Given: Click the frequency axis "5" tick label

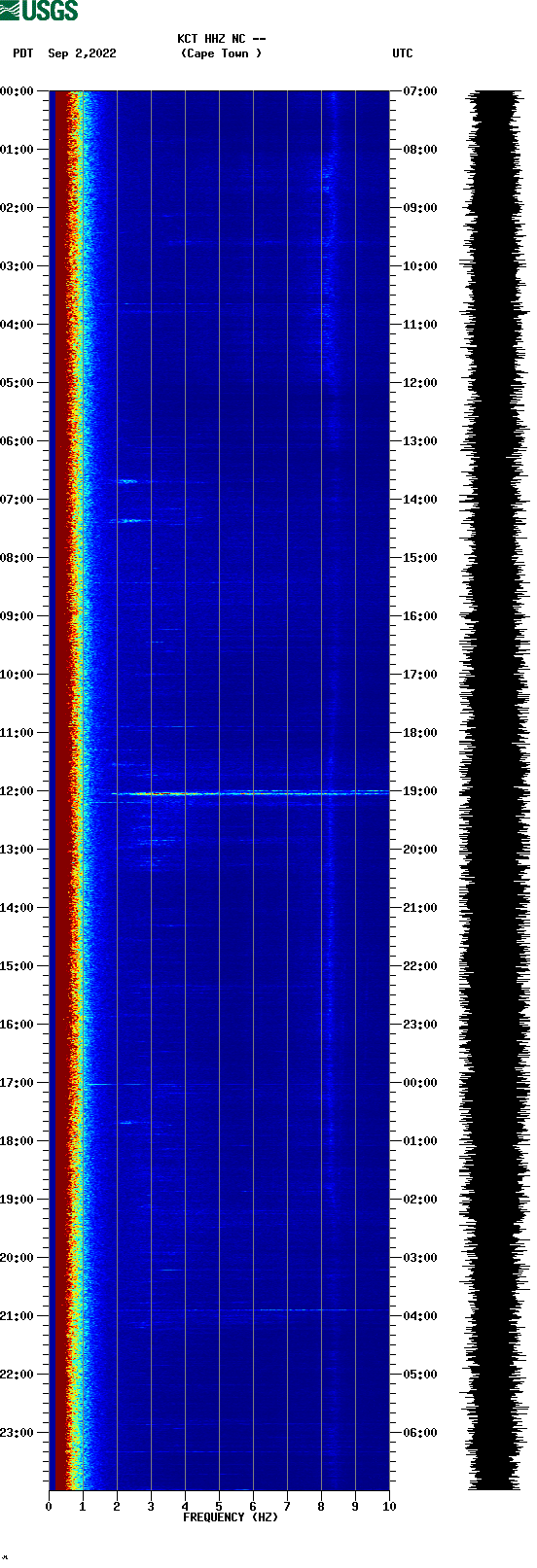Looking at the screenshot, I should (219, 1507).
